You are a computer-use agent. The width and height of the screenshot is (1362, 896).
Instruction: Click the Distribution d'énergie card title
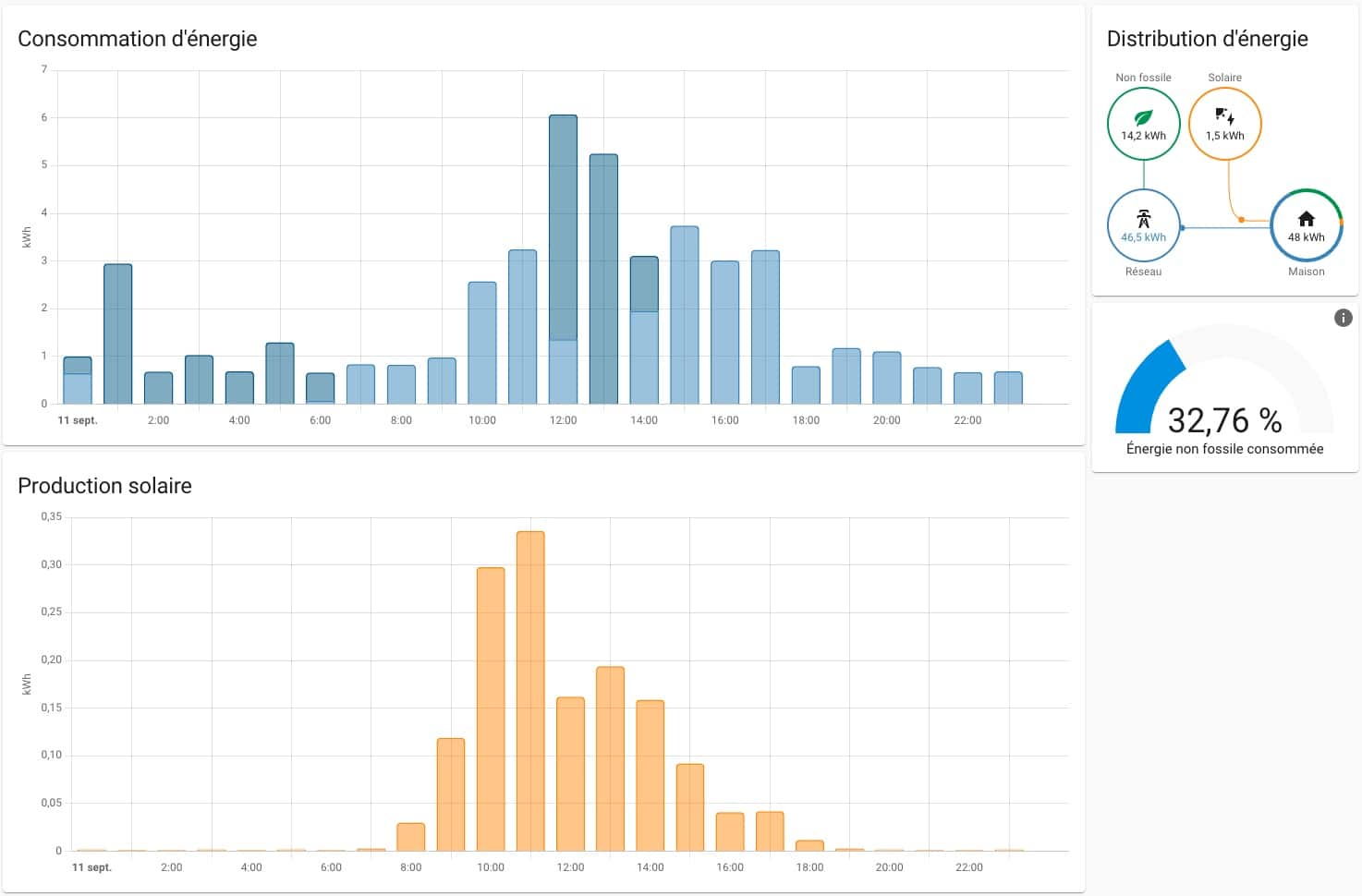click(x=1207, y=39)
